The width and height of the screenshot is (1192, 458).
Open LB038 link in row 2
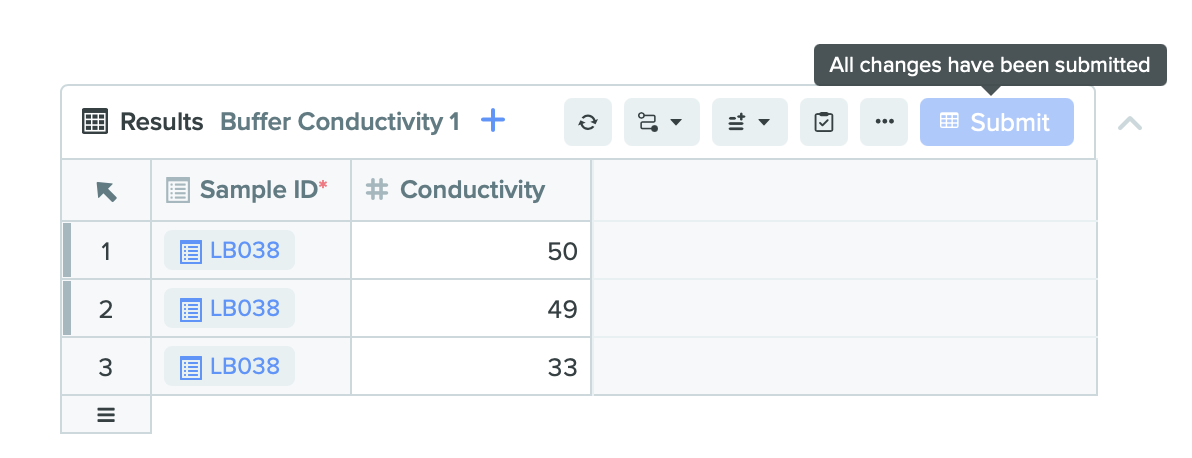coord(244,308)
